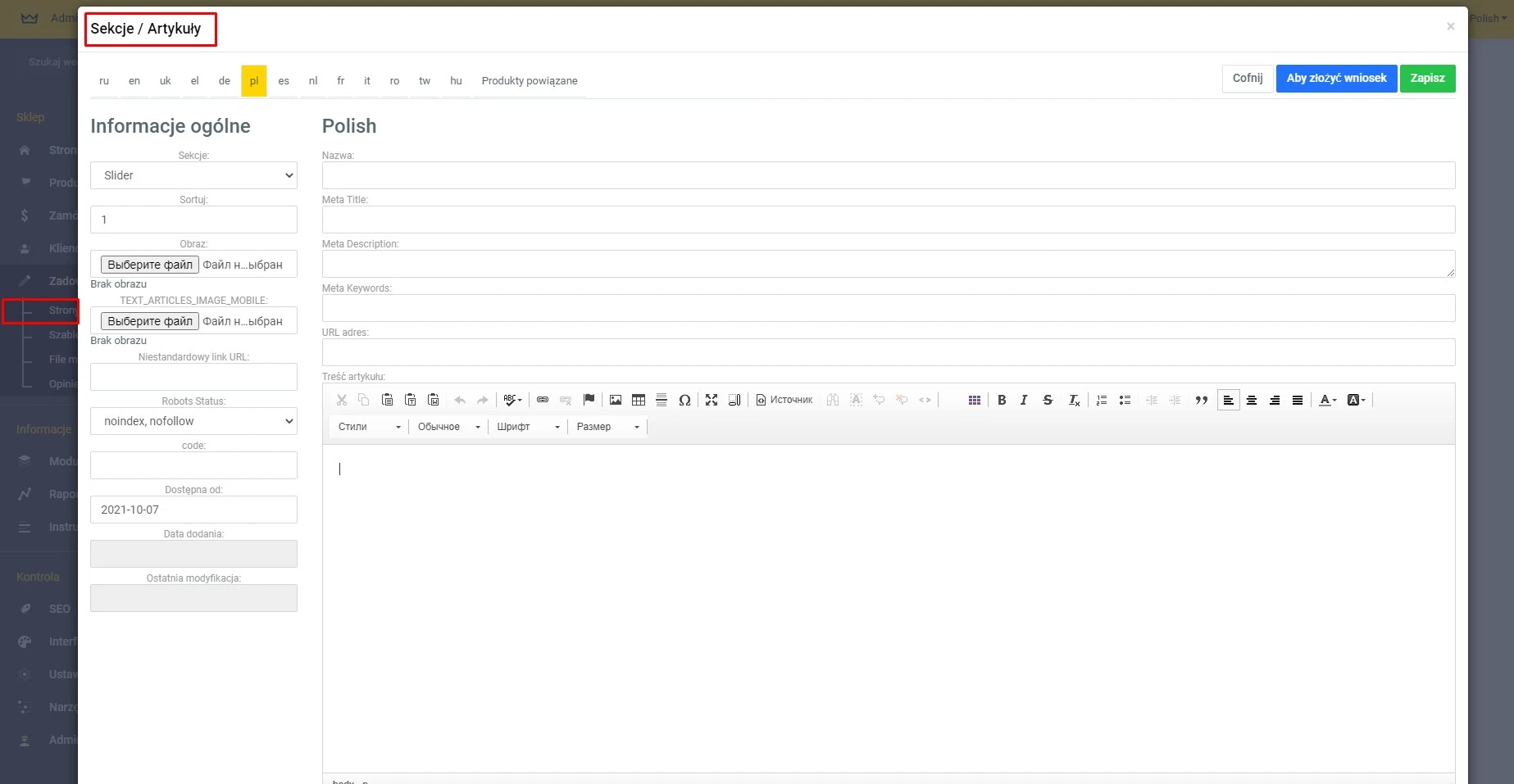
Task: Click the Cofnij button
Action: 1247,78
